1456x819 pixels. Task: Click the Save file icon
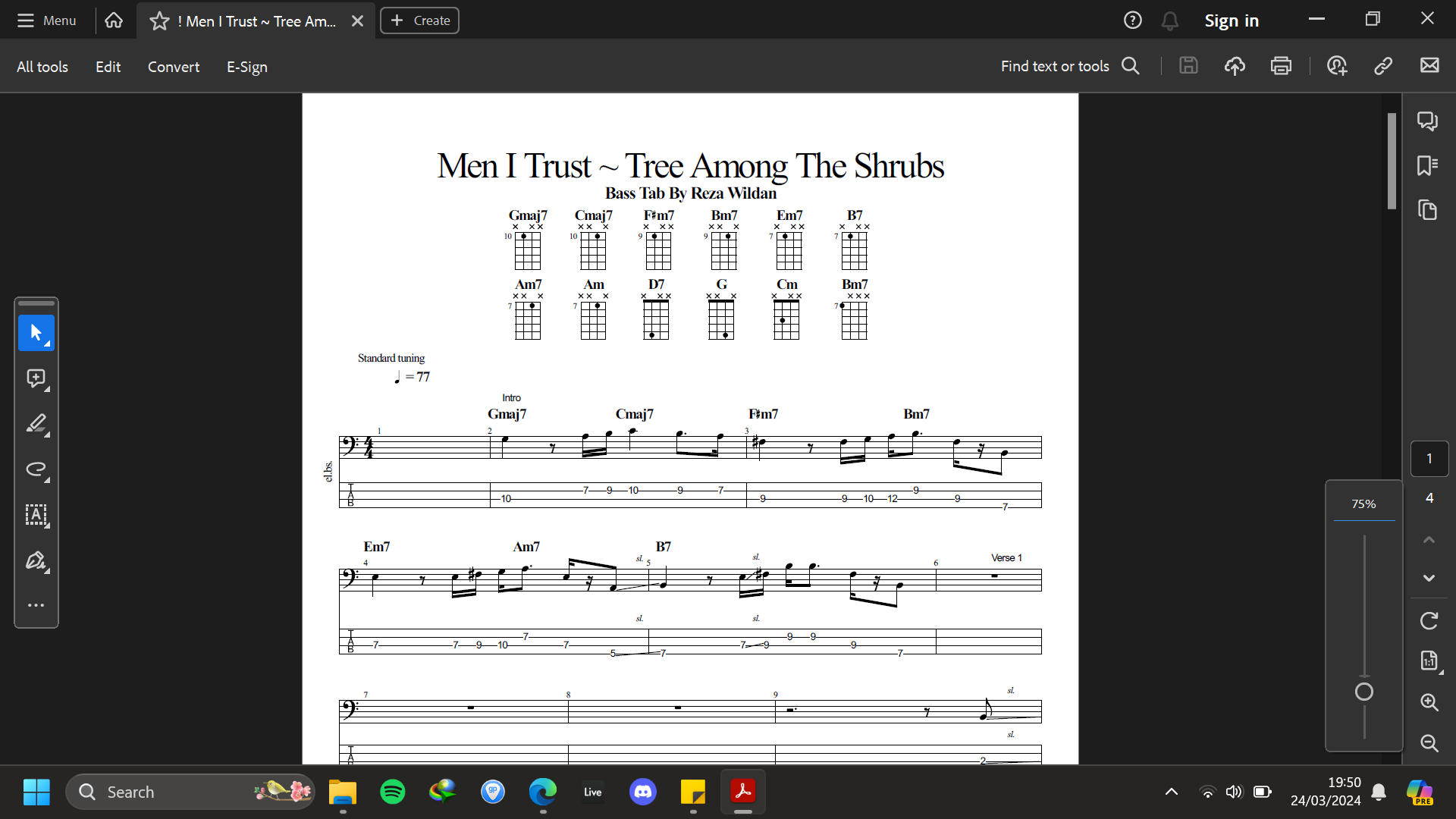pyautogui.click(x=1188, y=66)
